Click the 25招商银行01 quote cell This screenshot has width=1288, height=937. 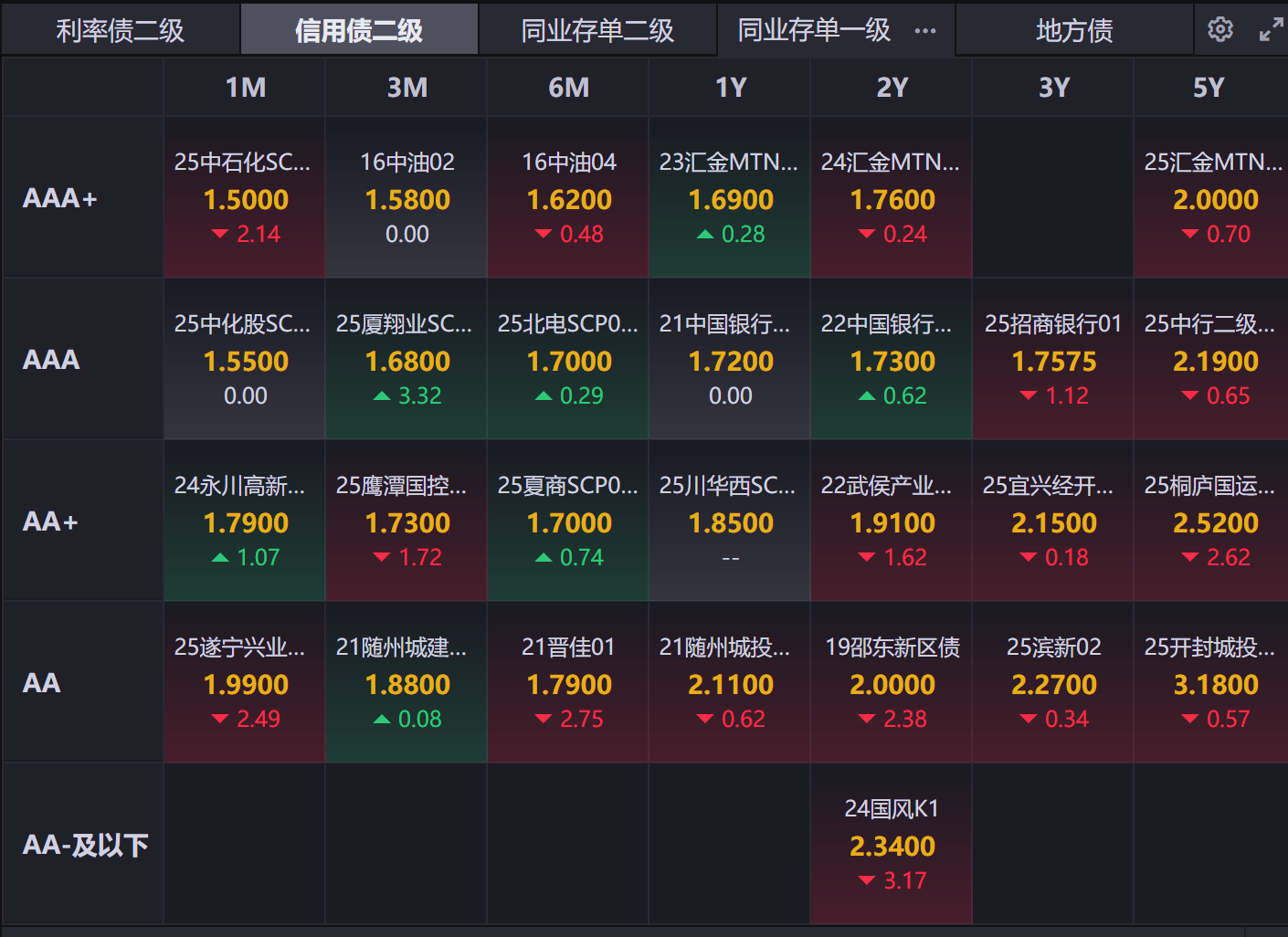tap(1053, 359)
